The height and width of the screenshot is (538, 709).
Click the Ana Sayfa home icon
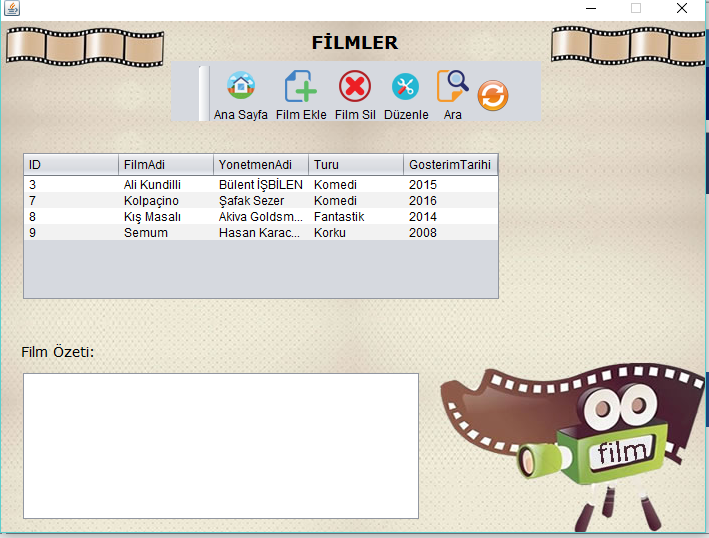[x=240, y=87]
